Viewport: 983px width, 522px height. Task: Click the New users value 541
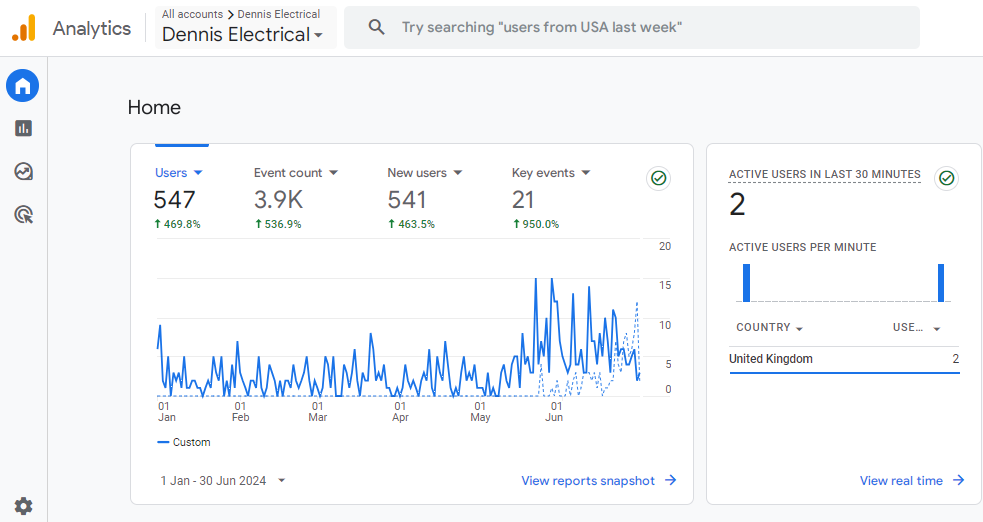click(407, 200)
